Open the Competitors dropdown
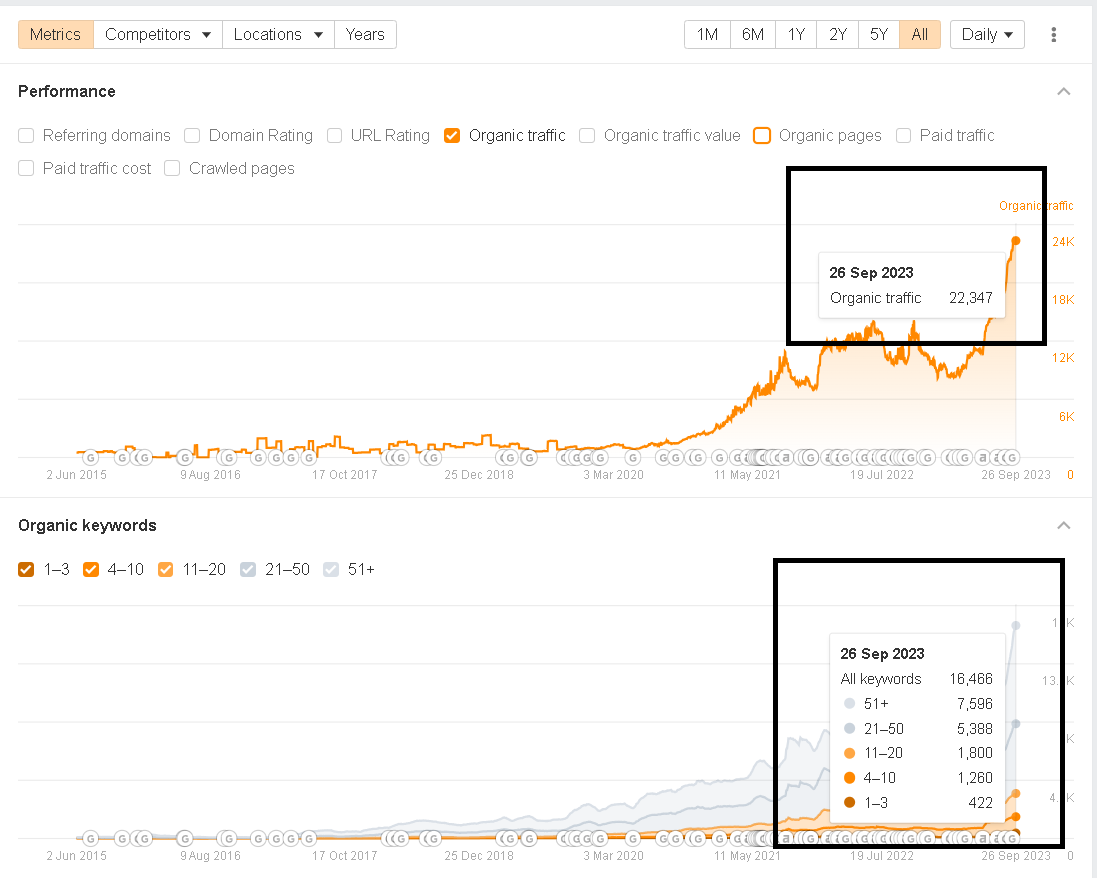The height and width of the screenshot is (878, 1097). [x=158, y=34]
